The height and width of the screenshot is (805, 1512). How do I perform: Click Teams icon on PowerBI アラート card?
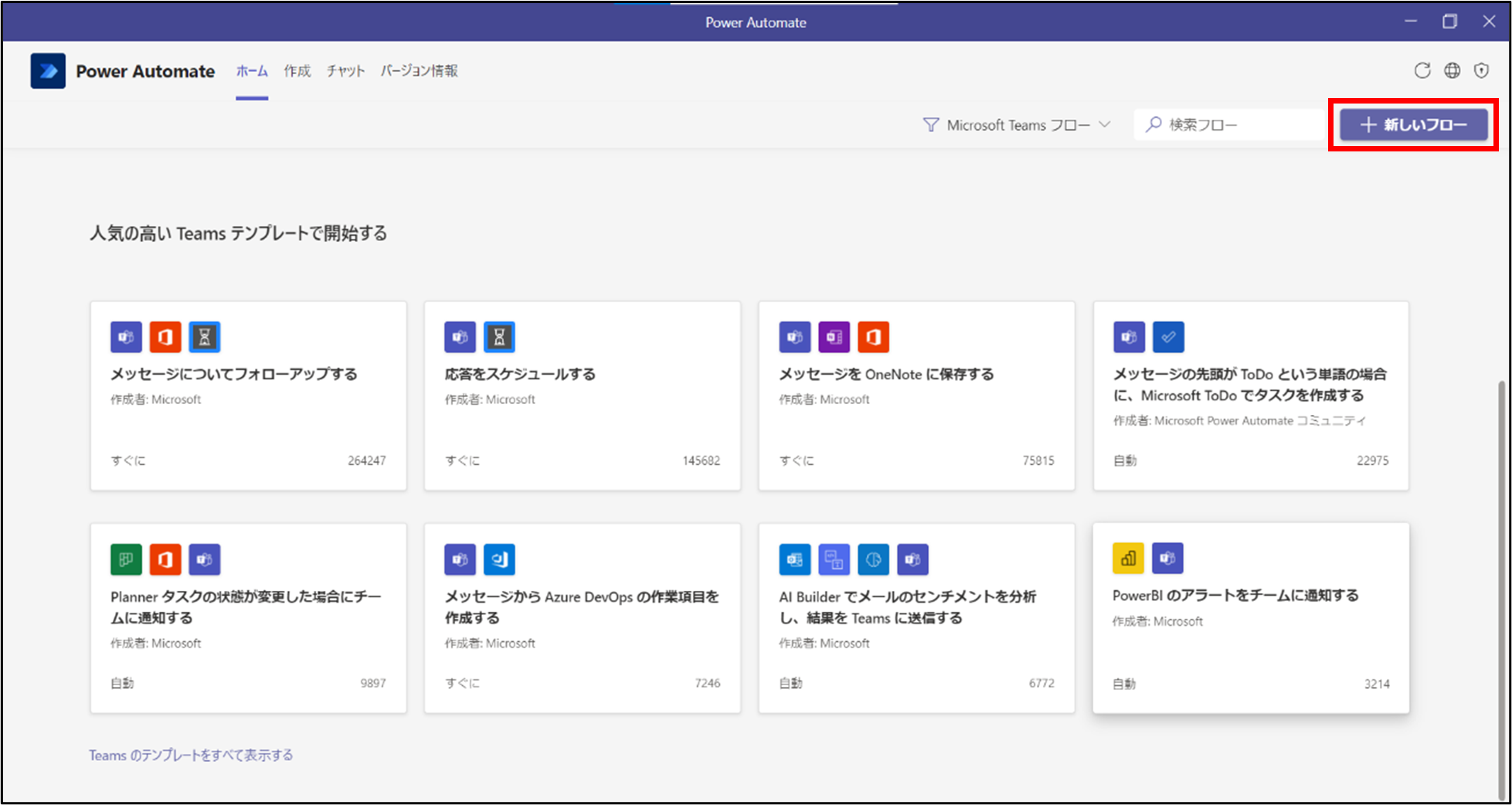point(1167,558)
